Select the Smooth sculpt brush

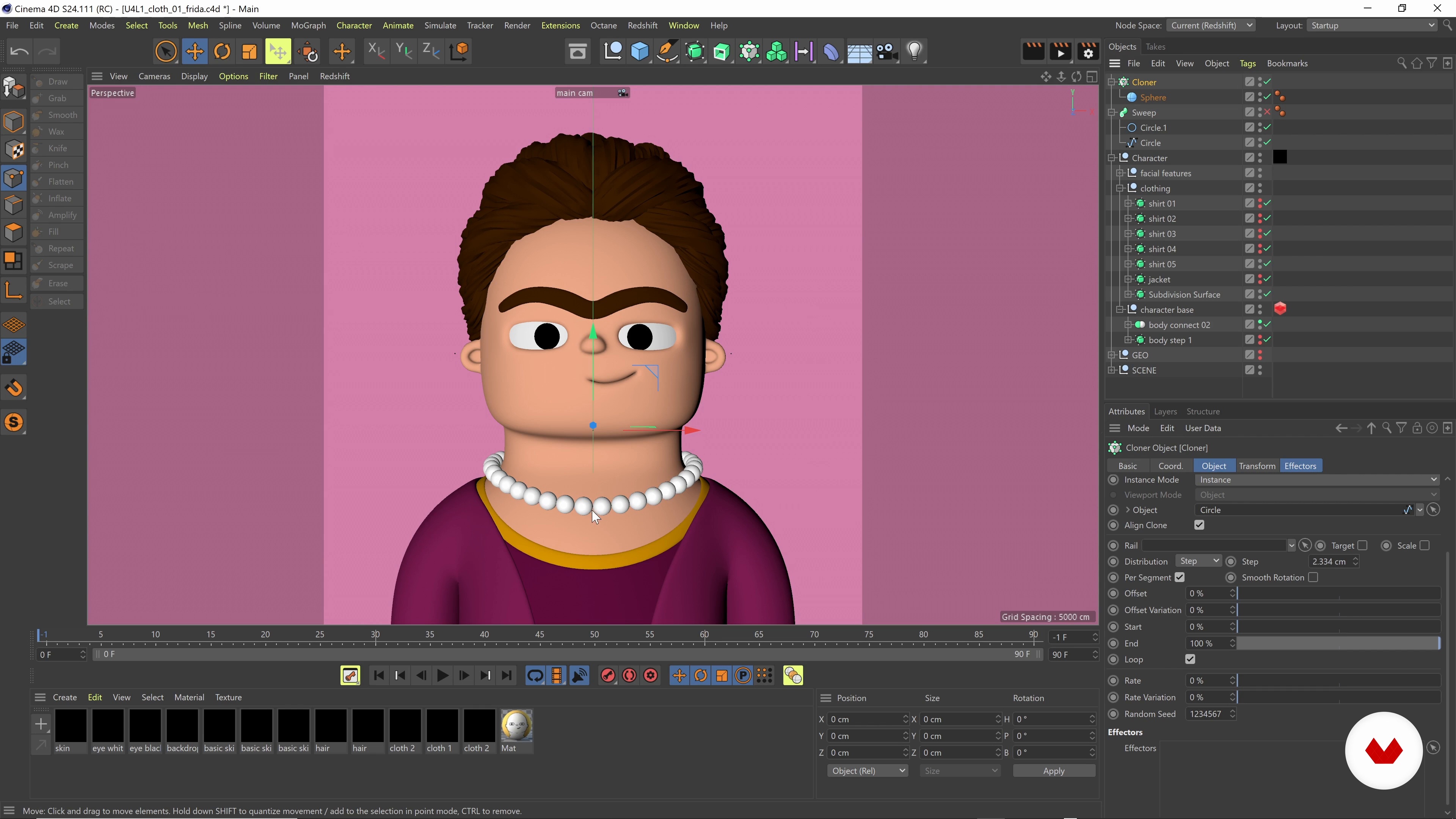[56, 115]
